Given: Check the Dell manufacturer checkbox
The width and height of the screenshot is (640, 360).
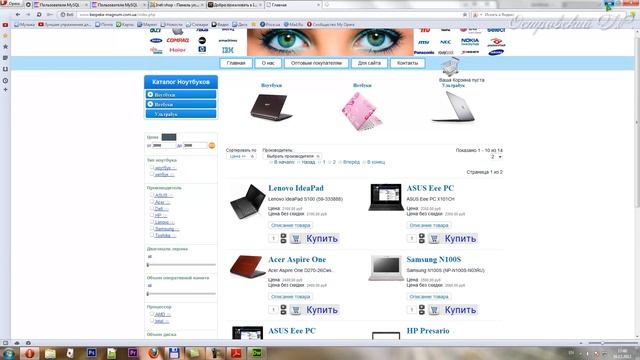Looking at the screenshot, I should [x=152, y=208].
